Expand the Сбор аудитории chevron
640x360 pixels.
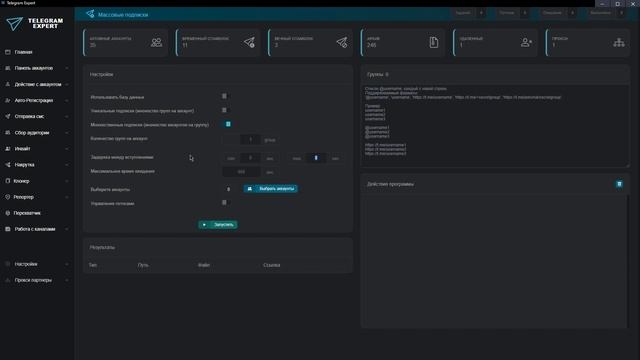[67, 133]
